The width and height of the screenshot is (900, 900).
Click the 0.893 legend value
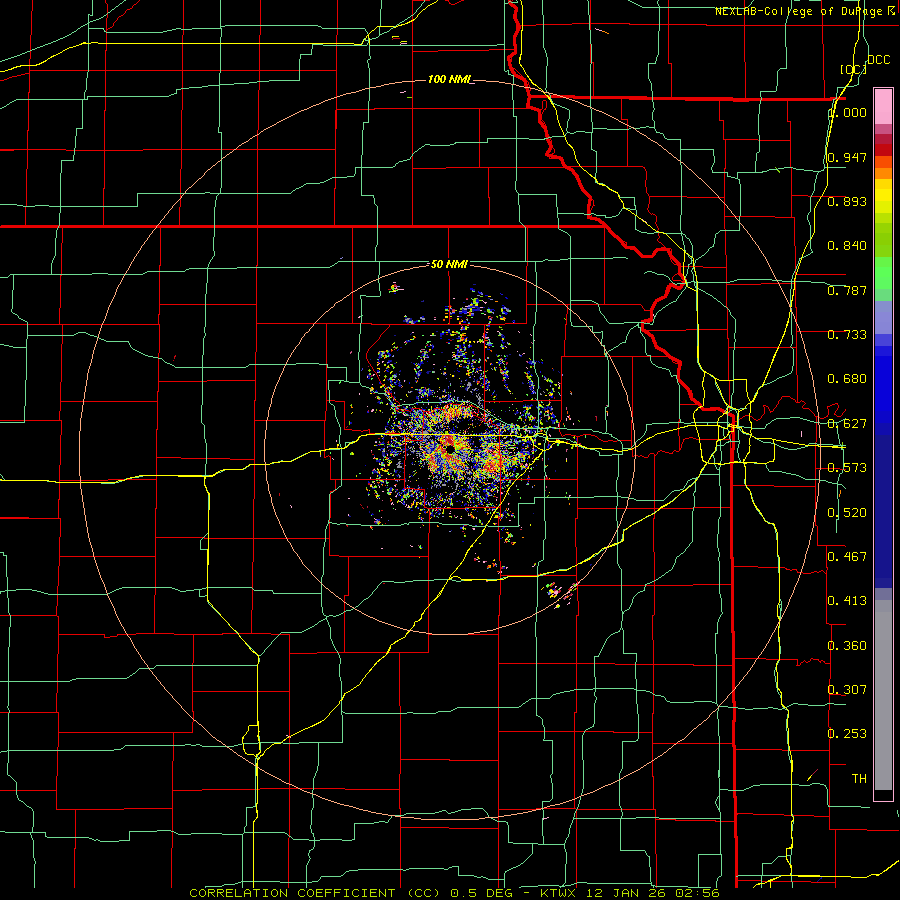point(847,201)
